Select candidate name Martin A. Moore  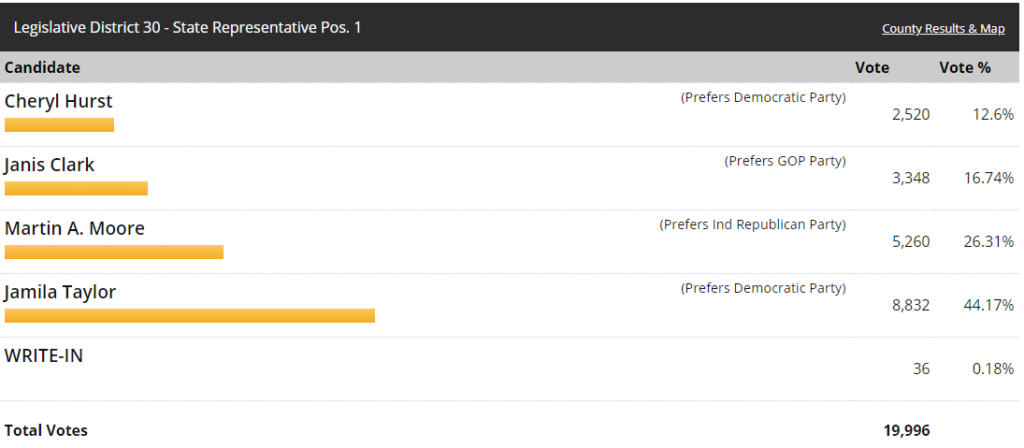tap(75, 229)
